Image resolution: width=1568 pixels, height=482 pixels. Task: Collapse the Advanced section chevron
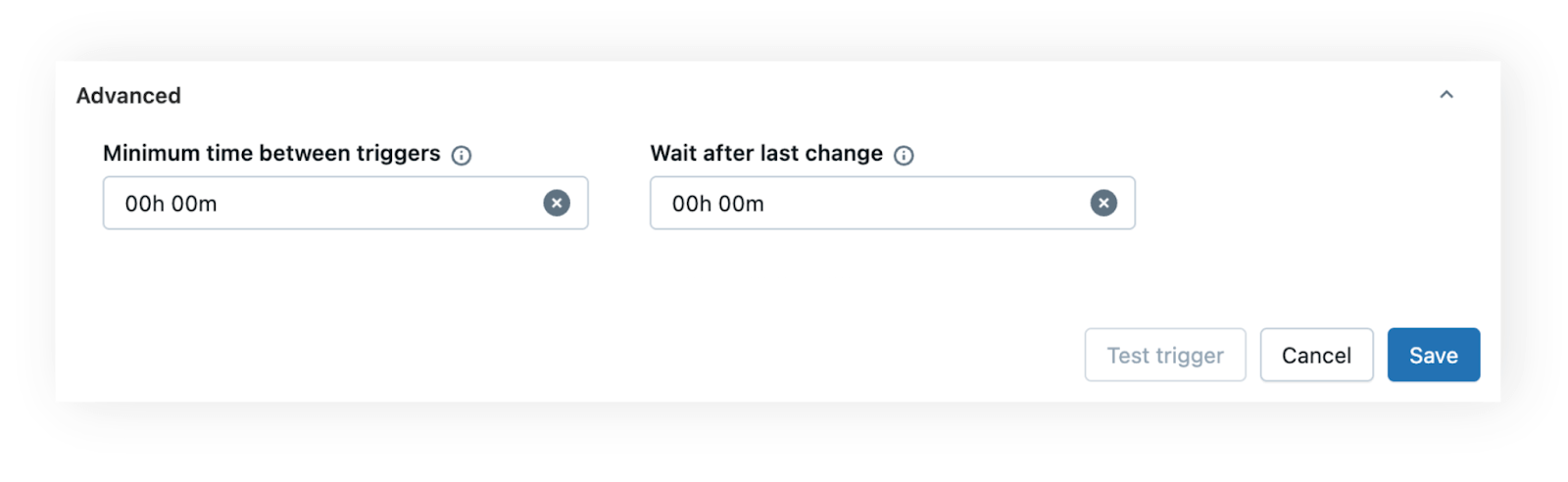point(1445,95)
